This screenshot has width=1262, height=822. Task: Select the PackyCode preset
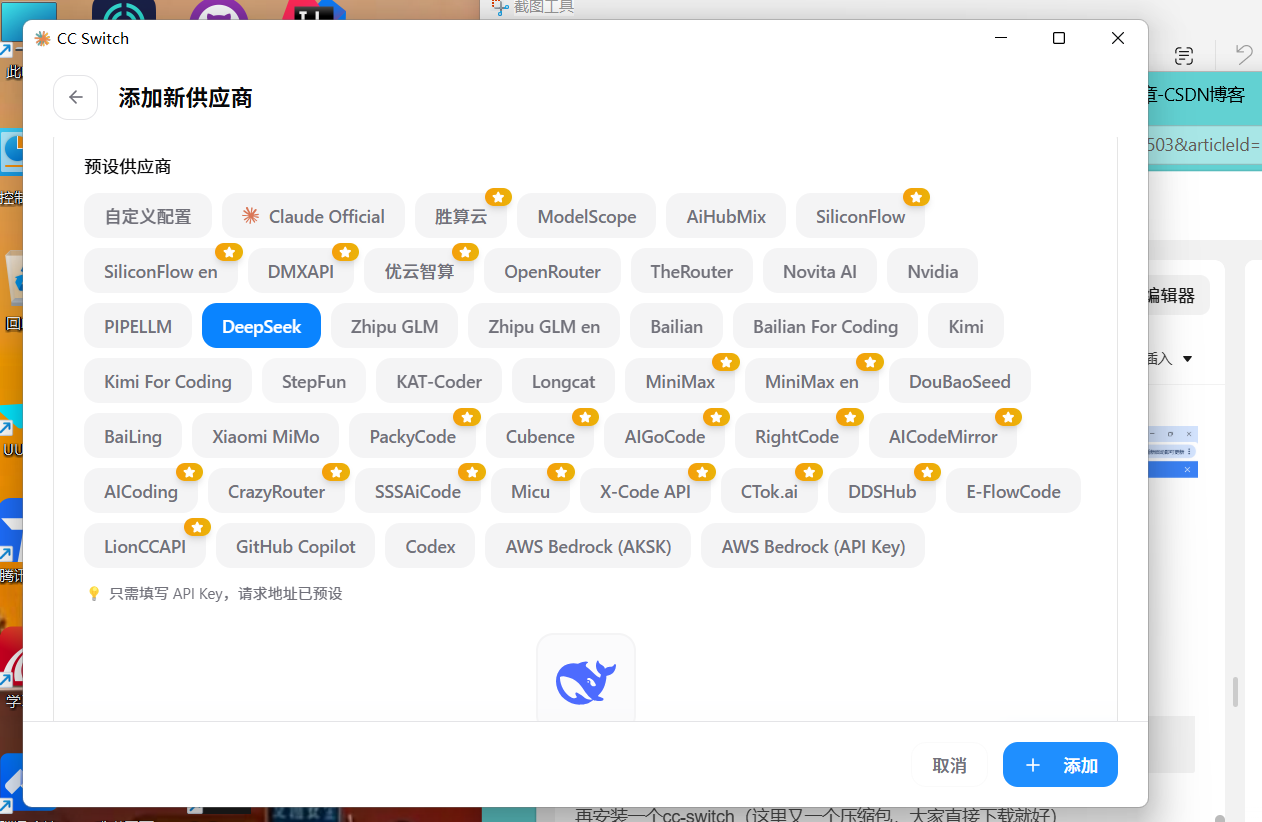[x=413, y=436]
